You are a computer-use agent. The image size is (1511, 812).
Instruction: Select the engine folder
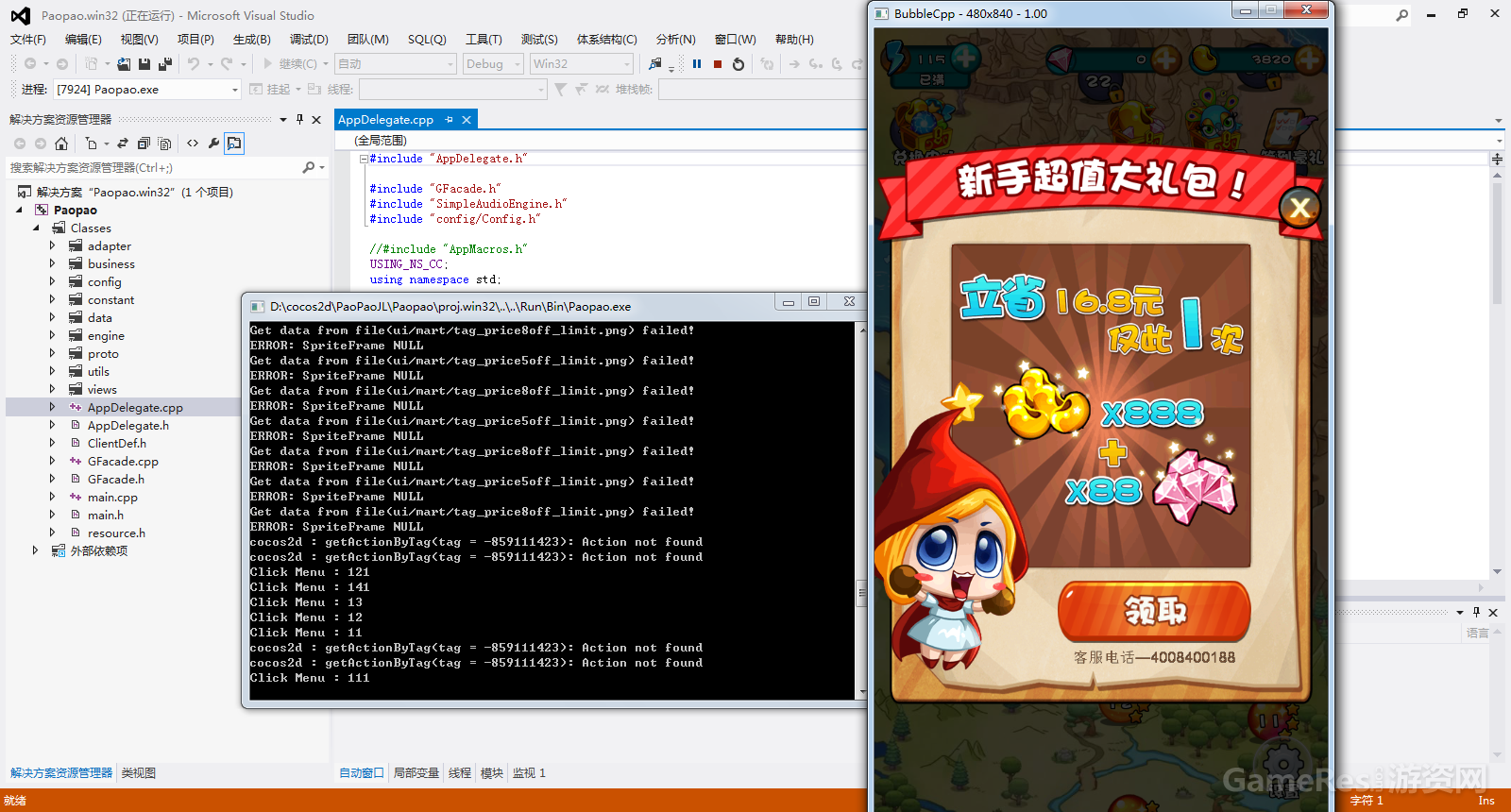106,336
